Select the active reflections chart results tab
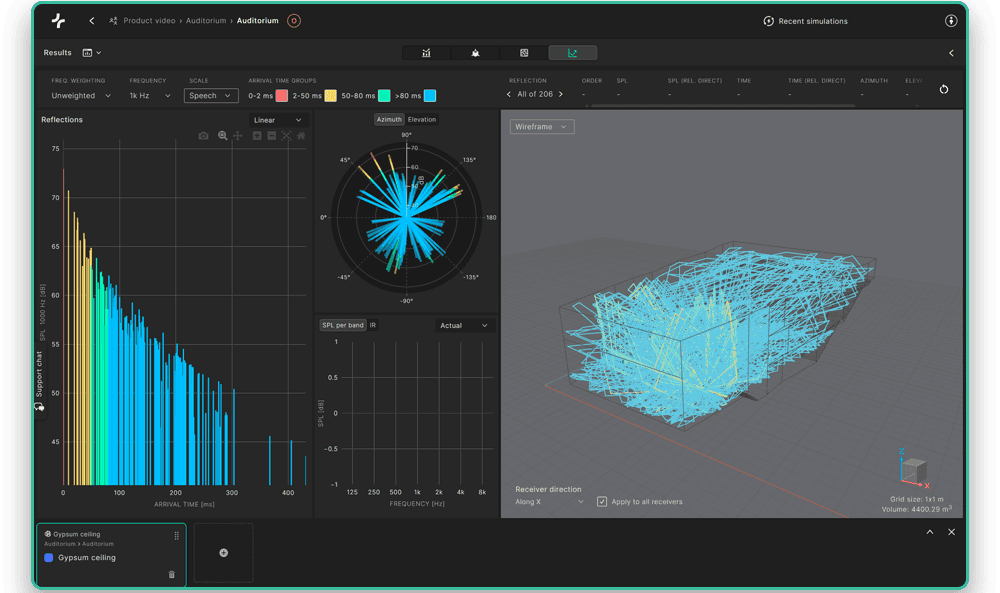 click(x=572, y=53)
